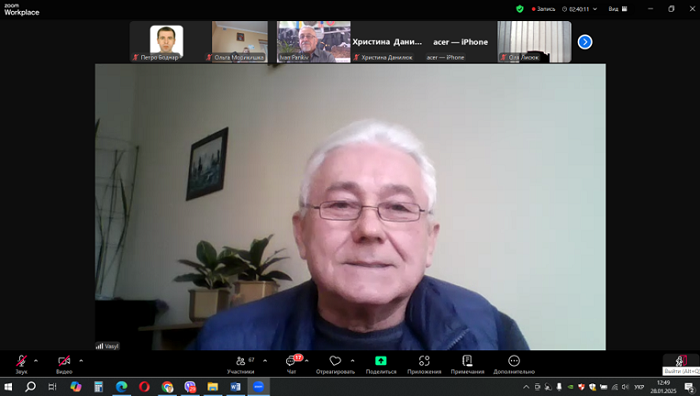
Task: Turn on camera with Видео button
Action: click(64, 364)
